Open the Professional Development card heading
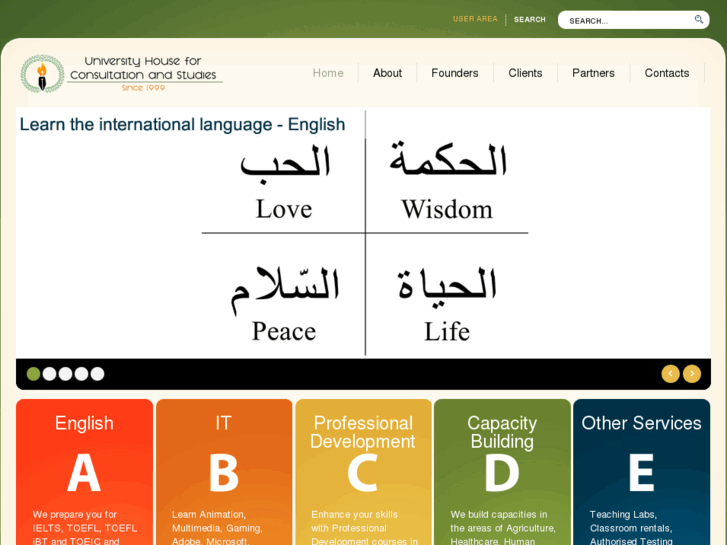The width and height of the screenshot is (727, 545). pos(363,432)
